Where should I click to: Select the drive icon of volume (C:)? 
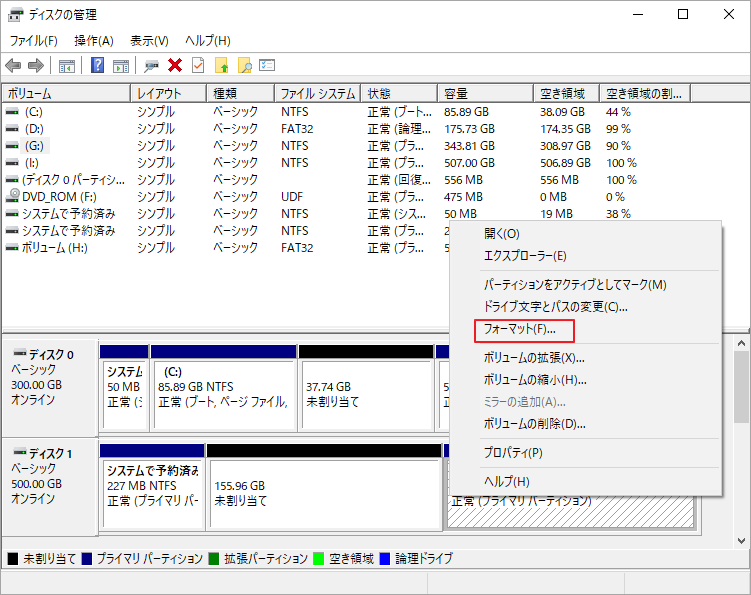(x=12, y=112)
